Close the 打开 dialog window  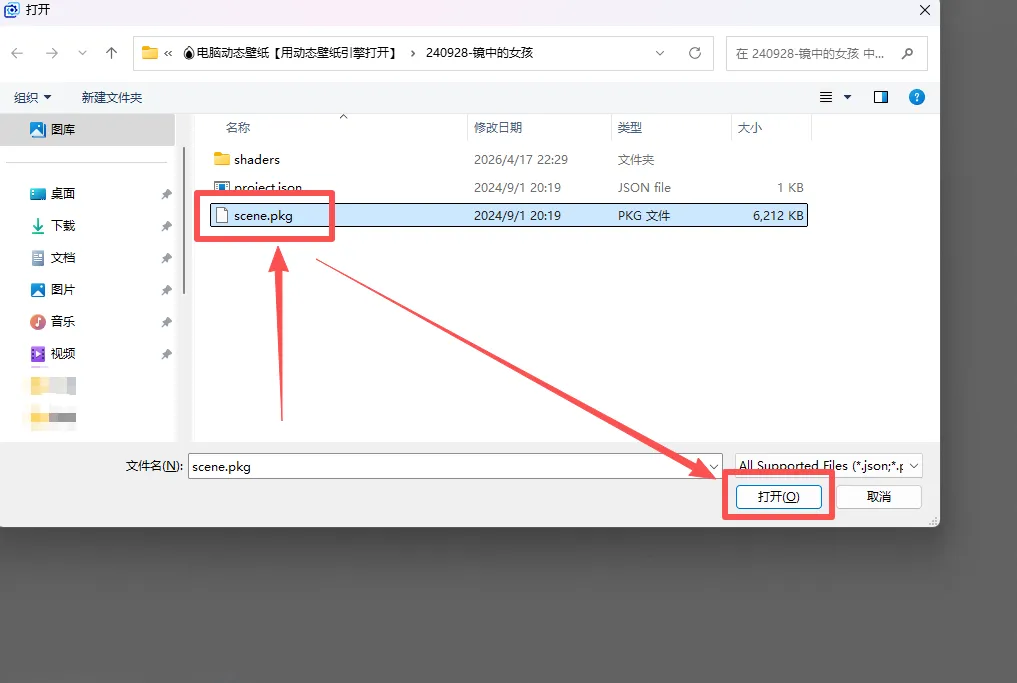925,10
